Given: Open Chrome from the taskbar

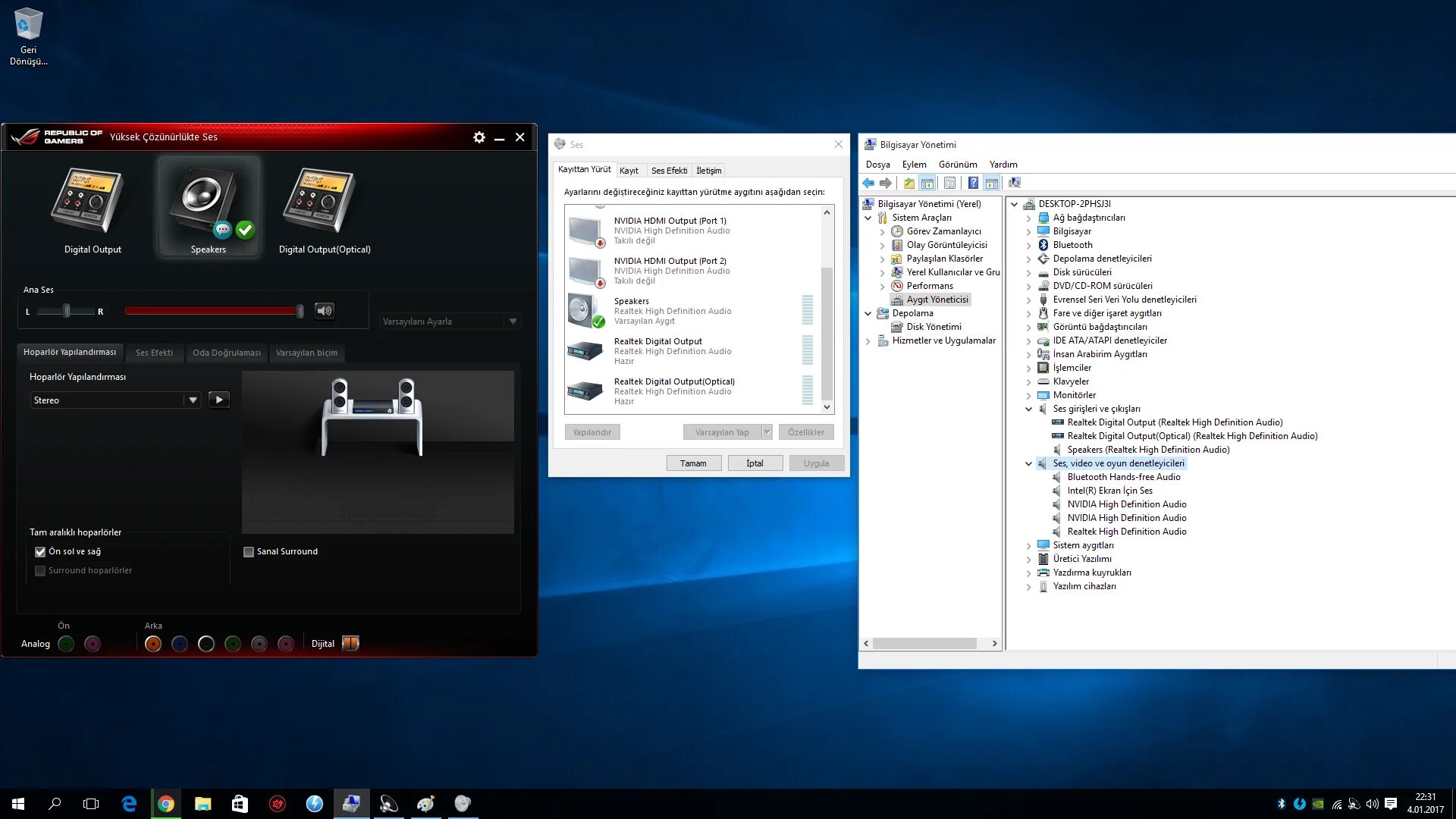Looking at the screenshot, I should [x=166, y=804].
